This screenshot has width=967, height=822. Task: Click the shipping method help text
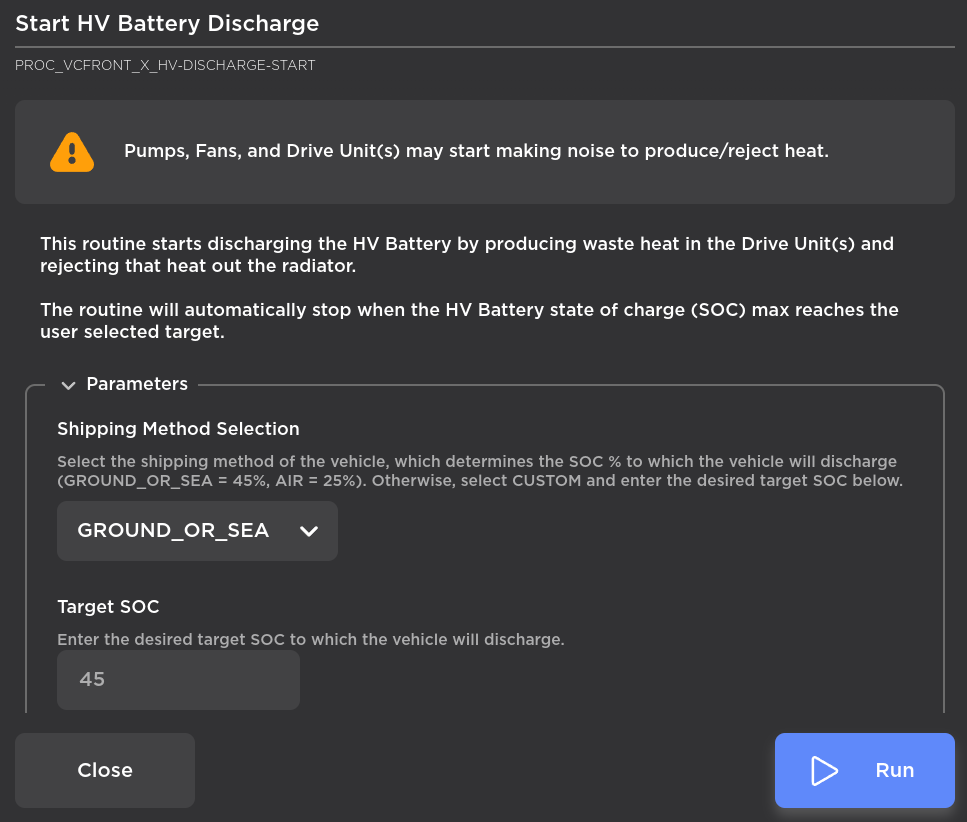[478, 471]
